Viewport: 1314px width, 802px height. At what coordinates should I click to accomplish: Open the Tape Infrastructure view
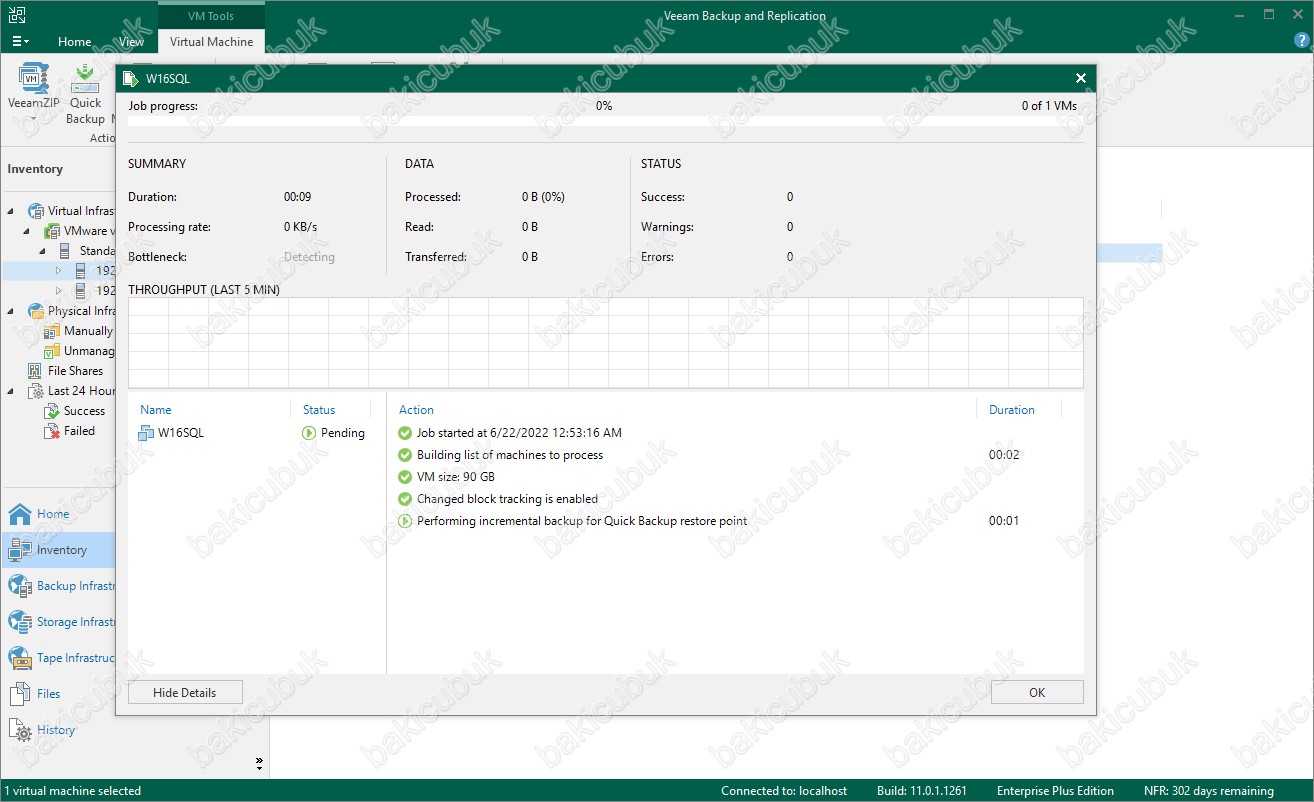60,658
